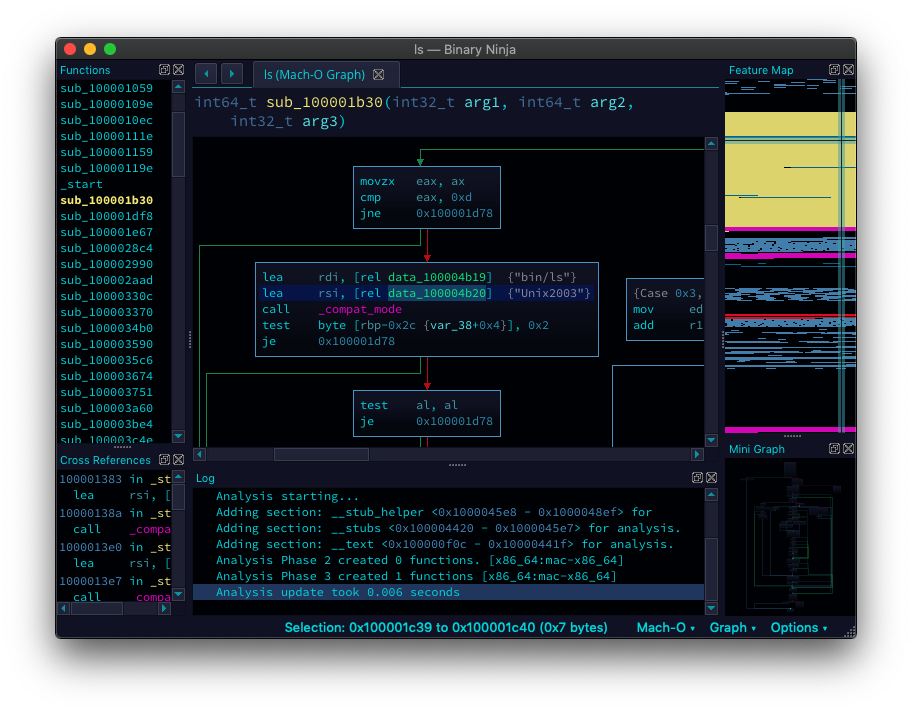Click the _compat_mode call in graph
Image resolution: width=912 pixels, height=712 pixels.
pos(359,309)
